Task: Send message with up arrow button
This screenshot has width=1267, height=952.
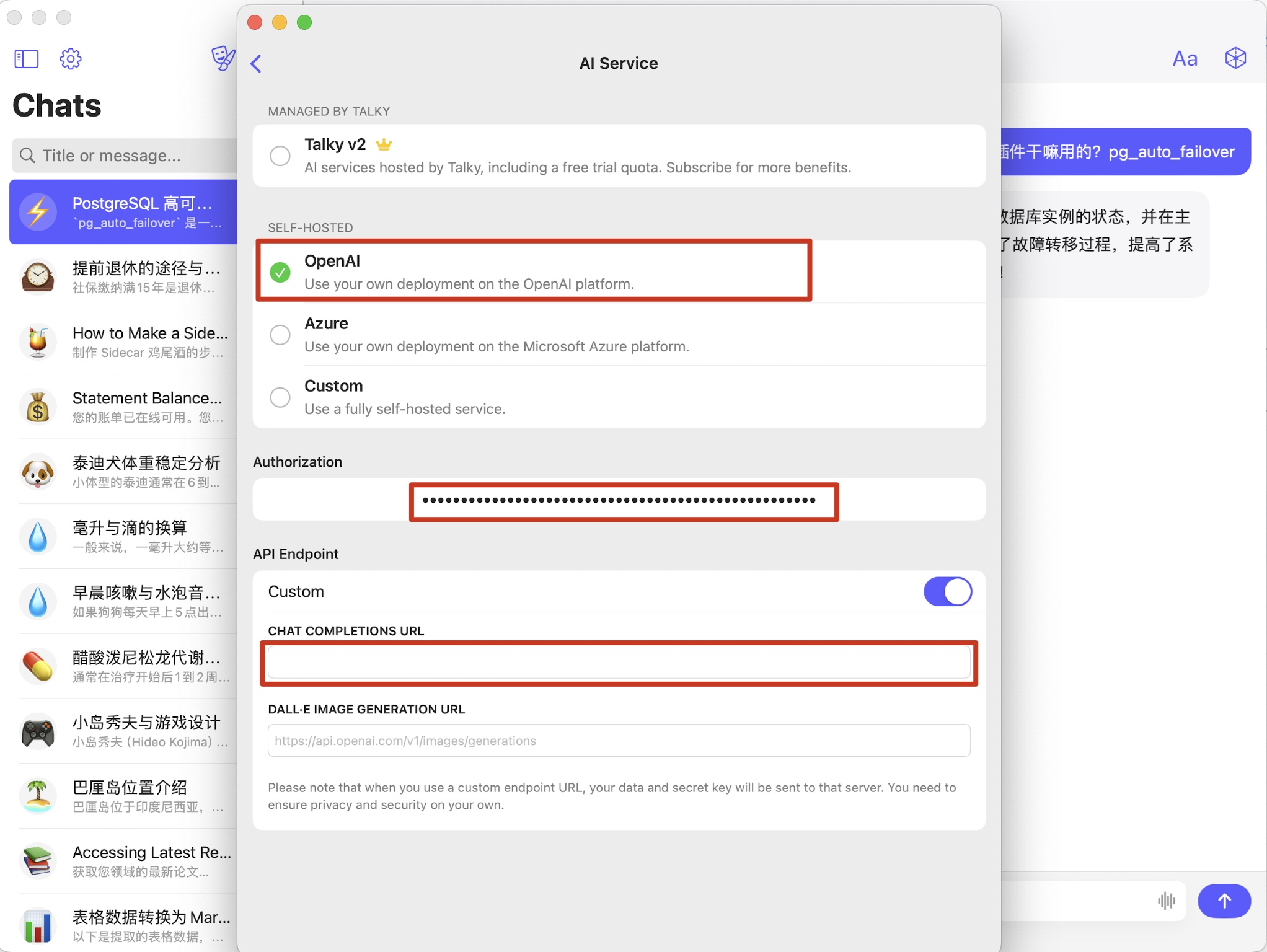Action: pos(1224,900)
